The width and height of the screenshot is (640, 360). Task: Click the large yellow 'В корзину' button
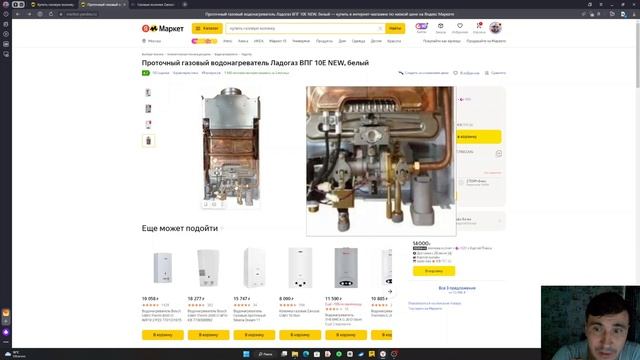(479, 137)
